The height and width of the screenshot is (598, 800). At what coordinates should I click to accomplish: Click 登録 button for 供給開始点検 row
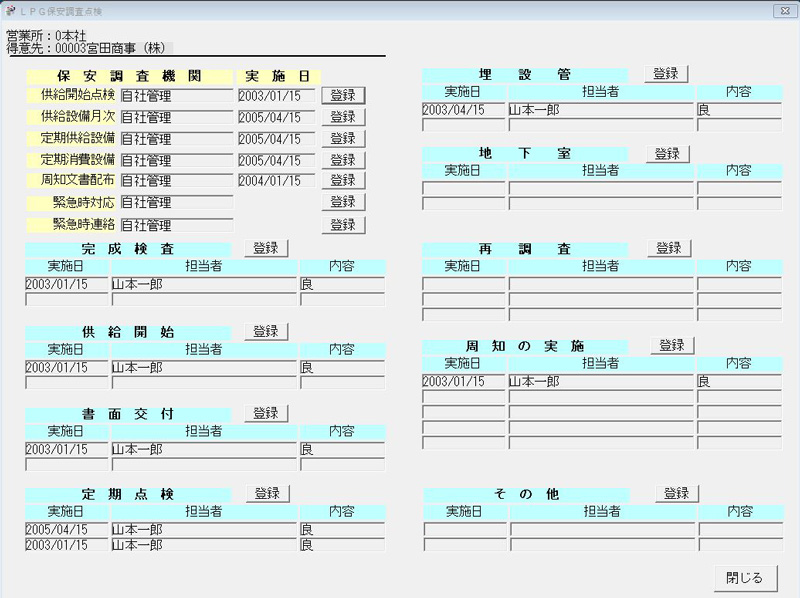pyautogui.click(x=343, y=96)
